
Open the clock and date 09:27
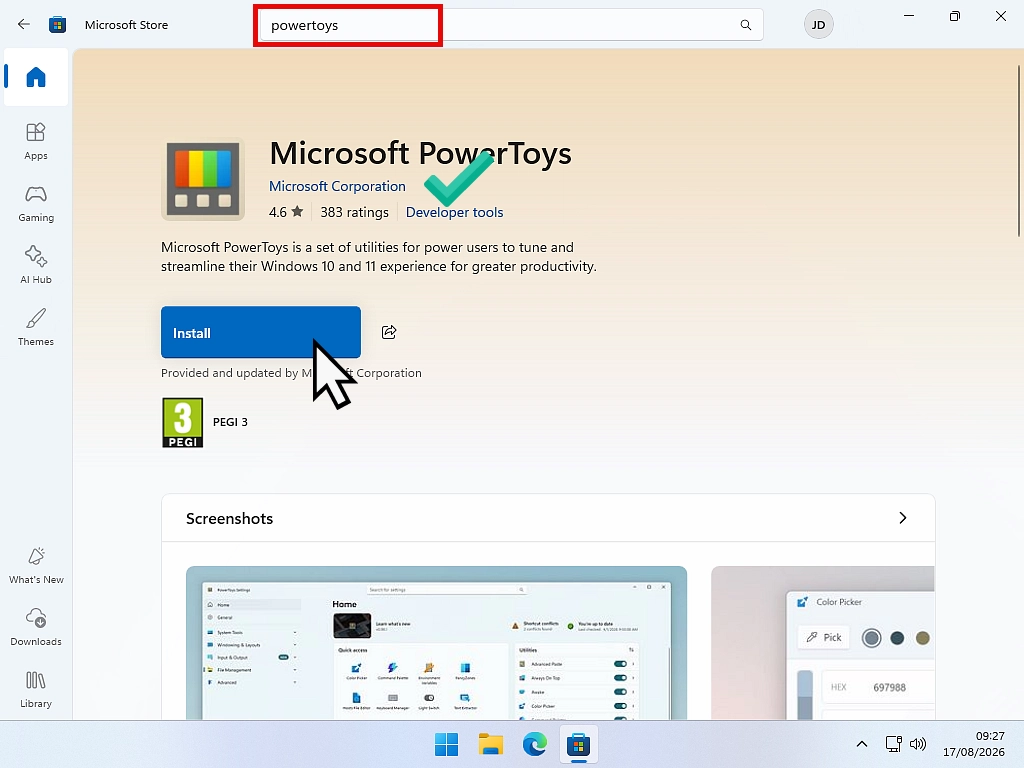pos(974,744)
